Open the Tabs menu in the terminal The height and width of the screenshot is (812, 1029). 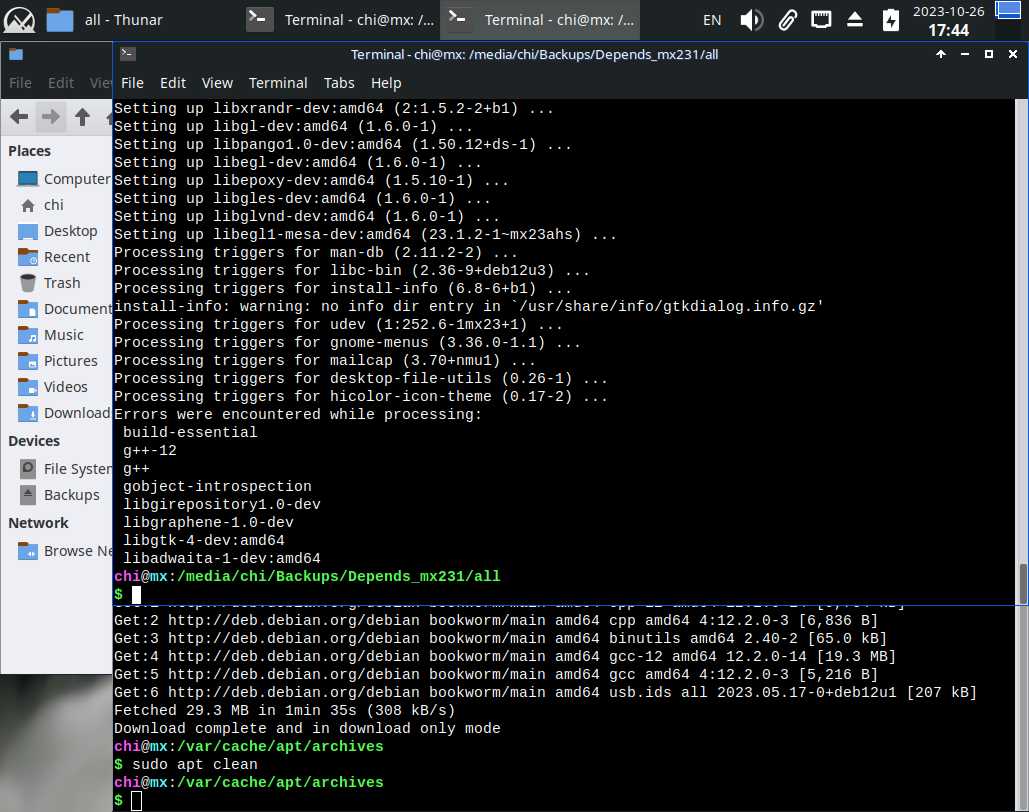339,83
